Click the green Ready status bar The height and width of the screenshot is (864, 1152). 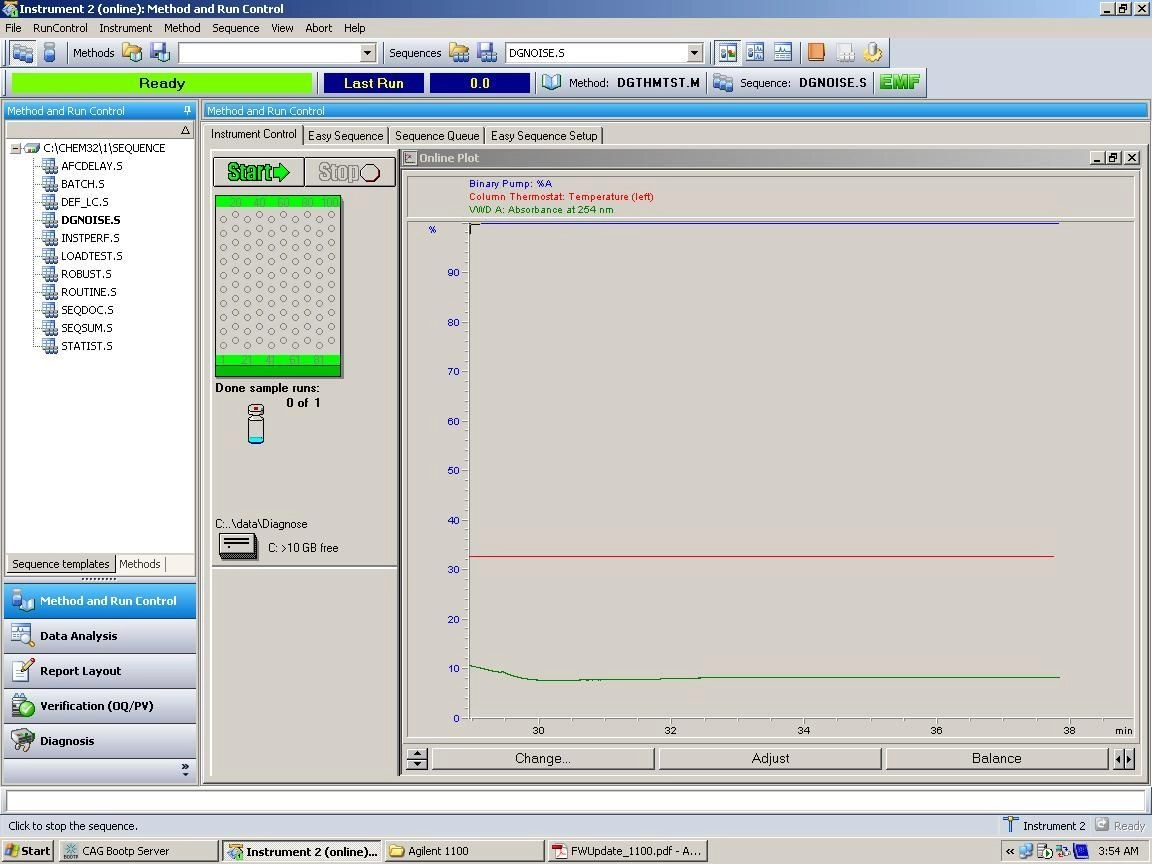pos(162,83)
